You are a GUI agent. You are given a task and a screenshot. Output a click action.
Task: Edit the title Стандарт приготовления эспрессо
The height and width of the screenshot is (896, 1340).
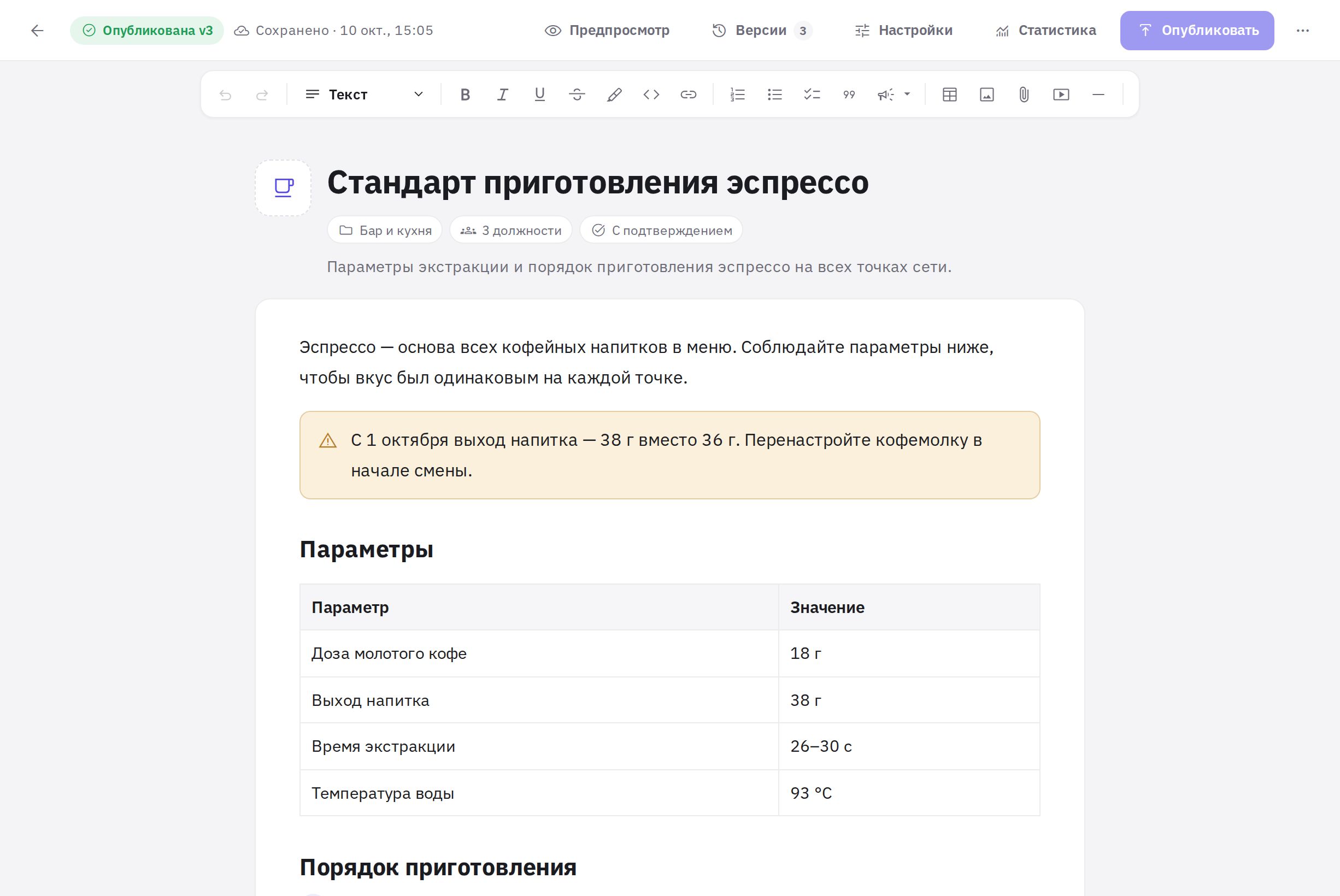598,183
